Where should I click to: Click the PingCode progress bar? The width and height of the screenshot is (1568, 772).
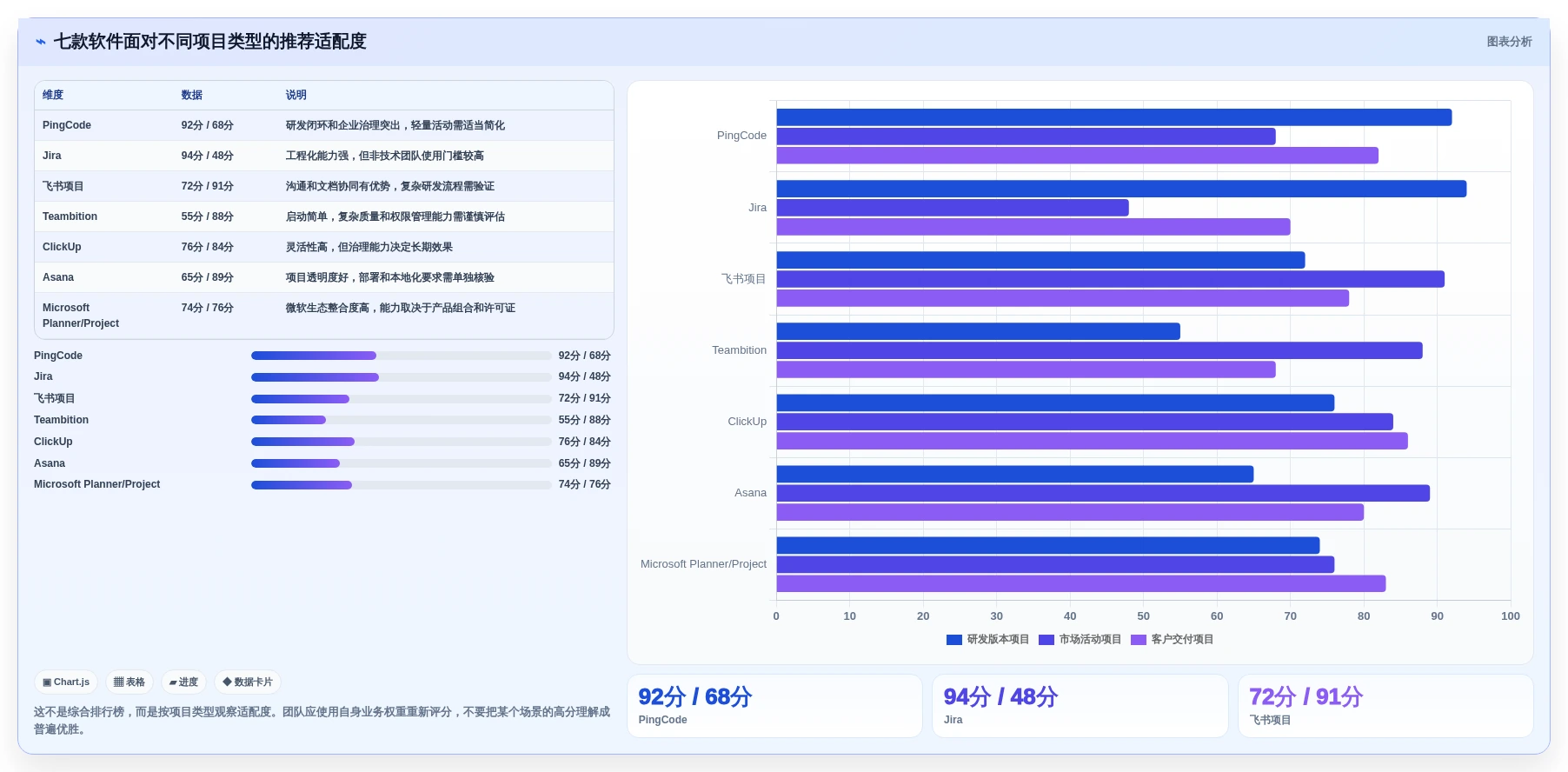[x=401, y=356]
